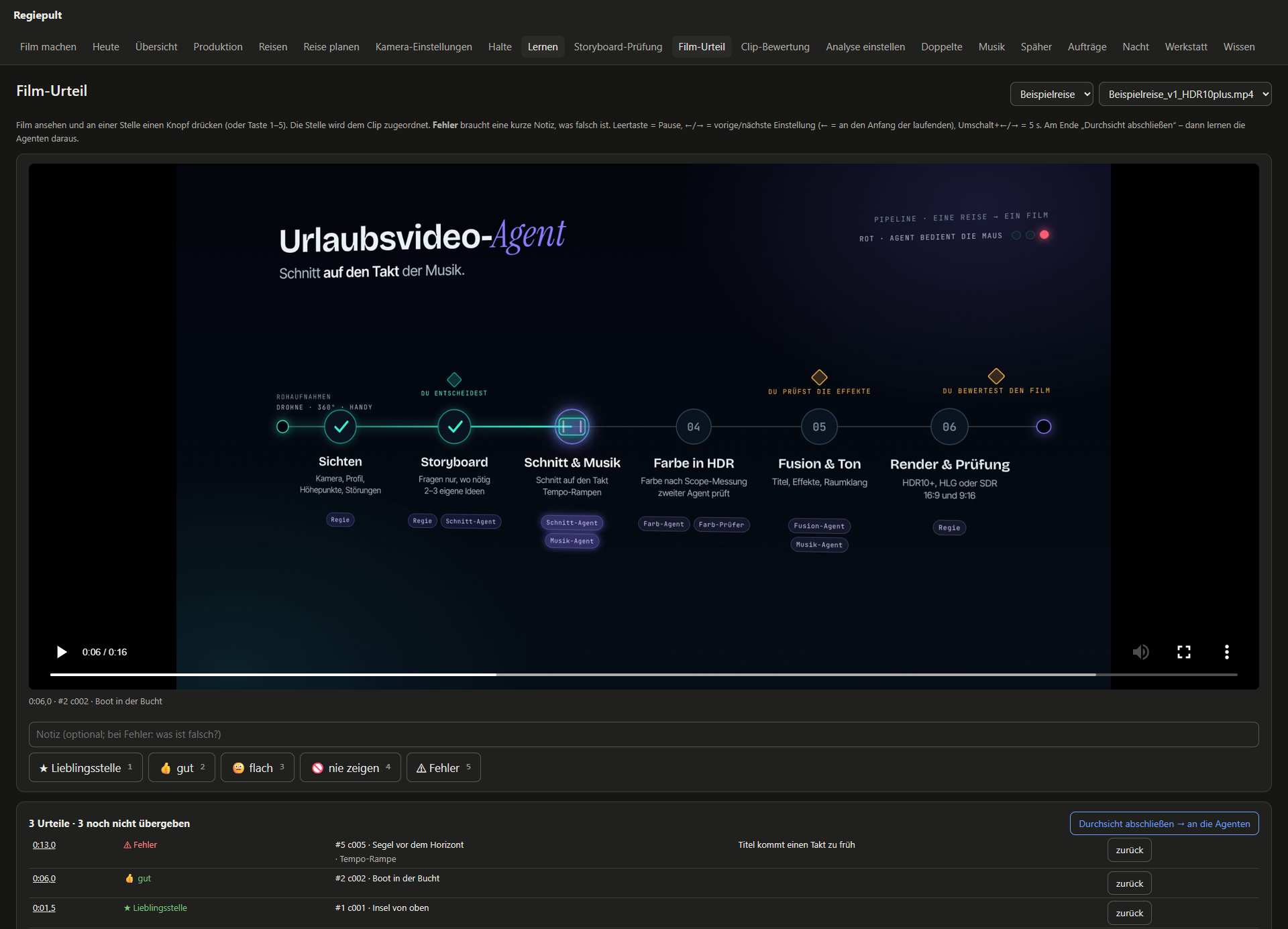Switch to the Musik tab
The height and width of the screenshot is (929, 1288).
pos(991,47)
